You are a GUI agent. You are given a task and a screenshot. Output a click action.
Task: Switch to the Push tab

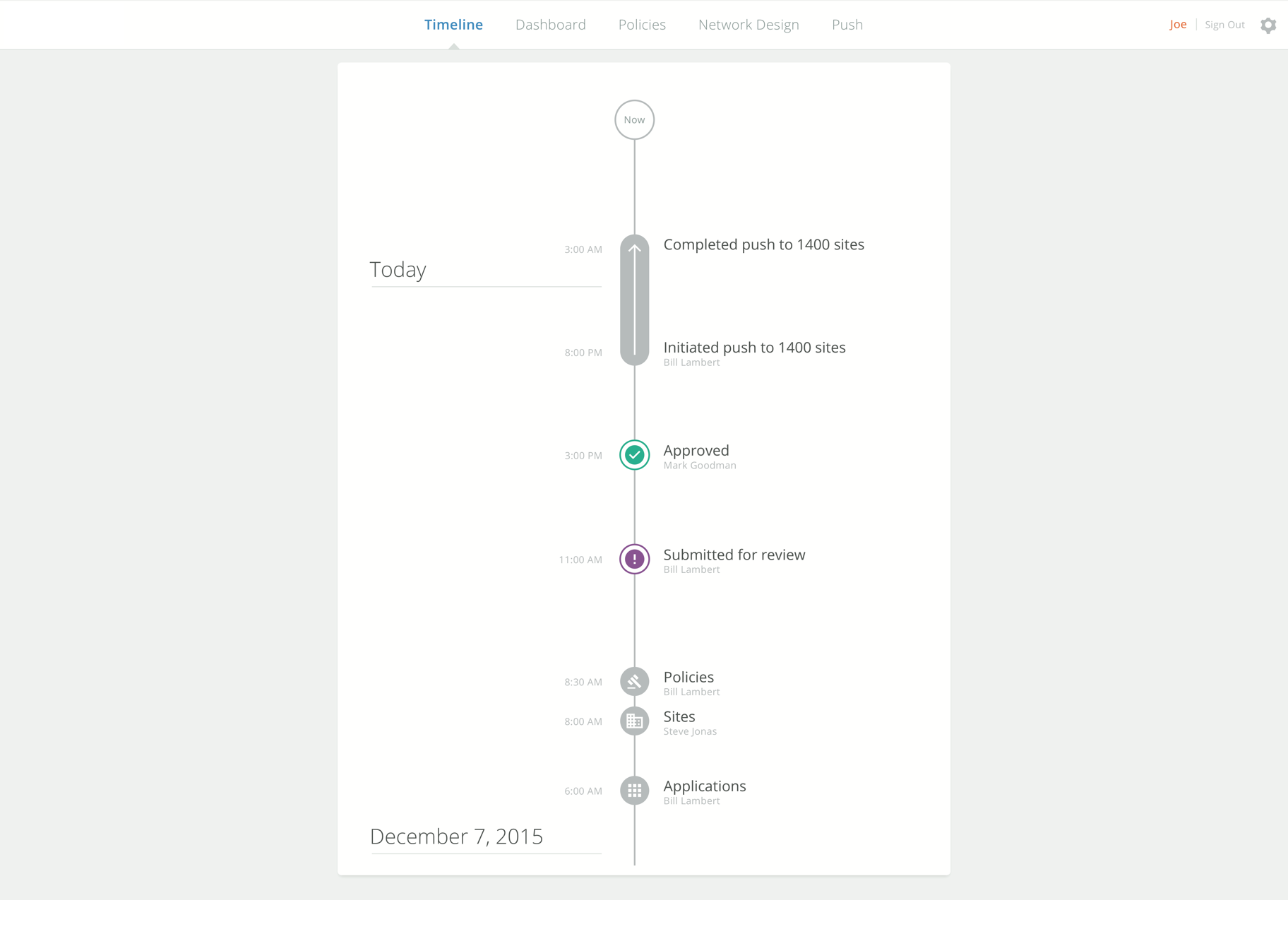coord(847,25)
